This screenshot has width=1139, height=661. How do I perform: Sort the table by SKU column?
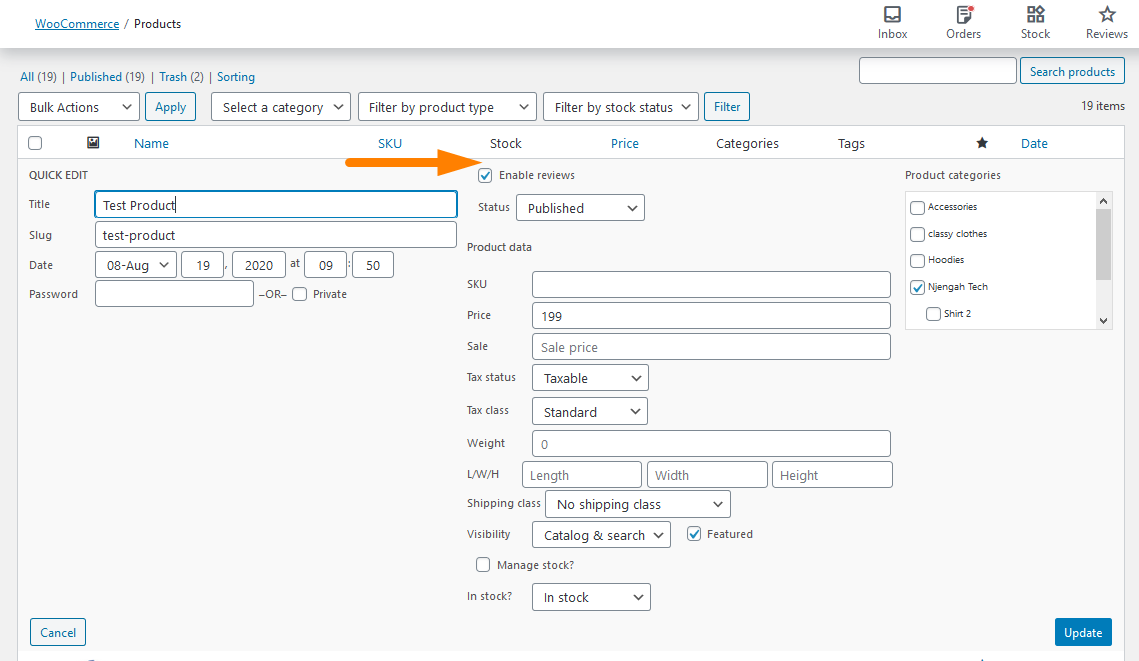pyautogui.click(x=389, y=143)
